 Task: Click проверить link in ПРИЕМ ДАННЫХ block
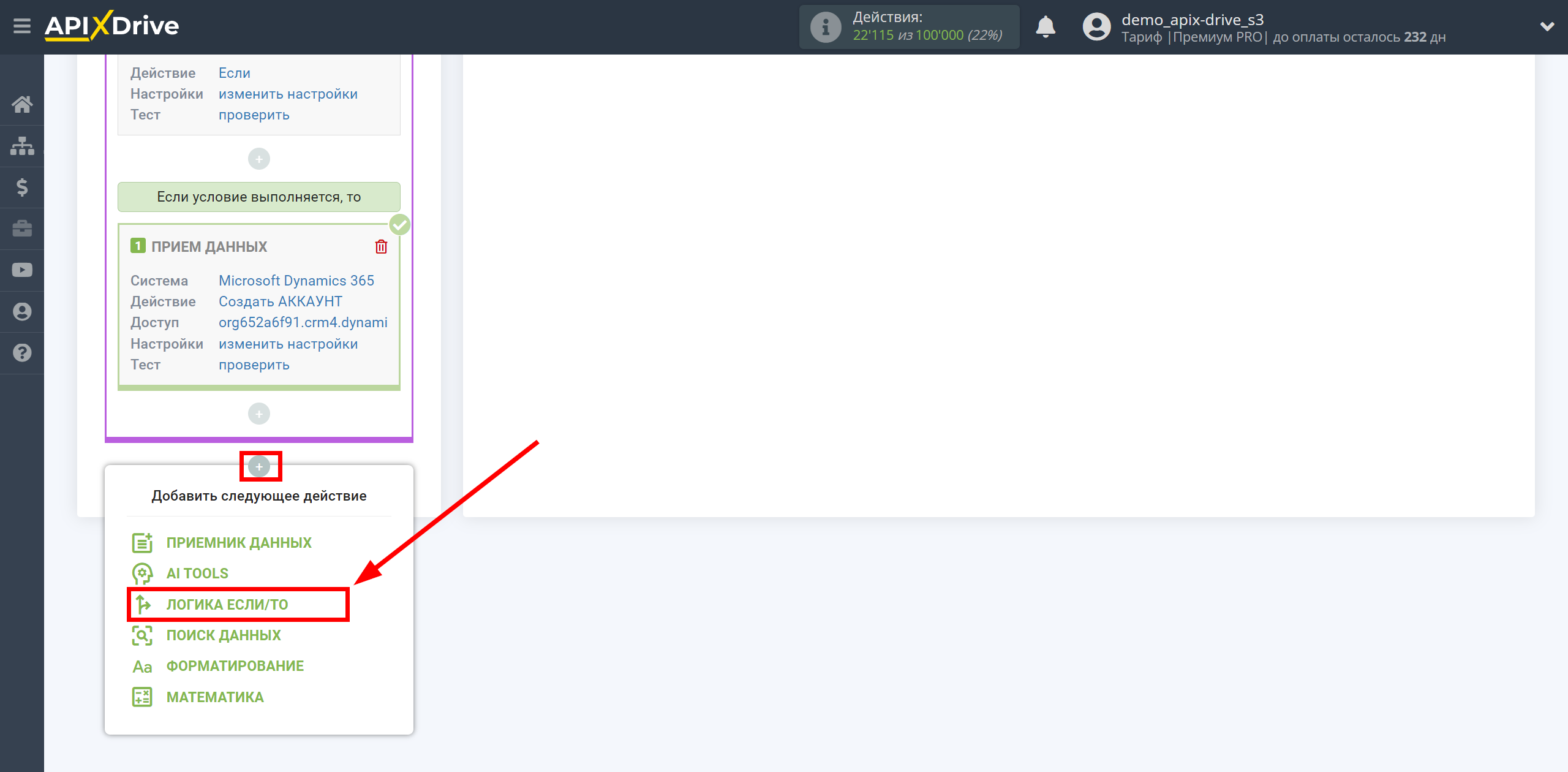click(x=253, y=364)
